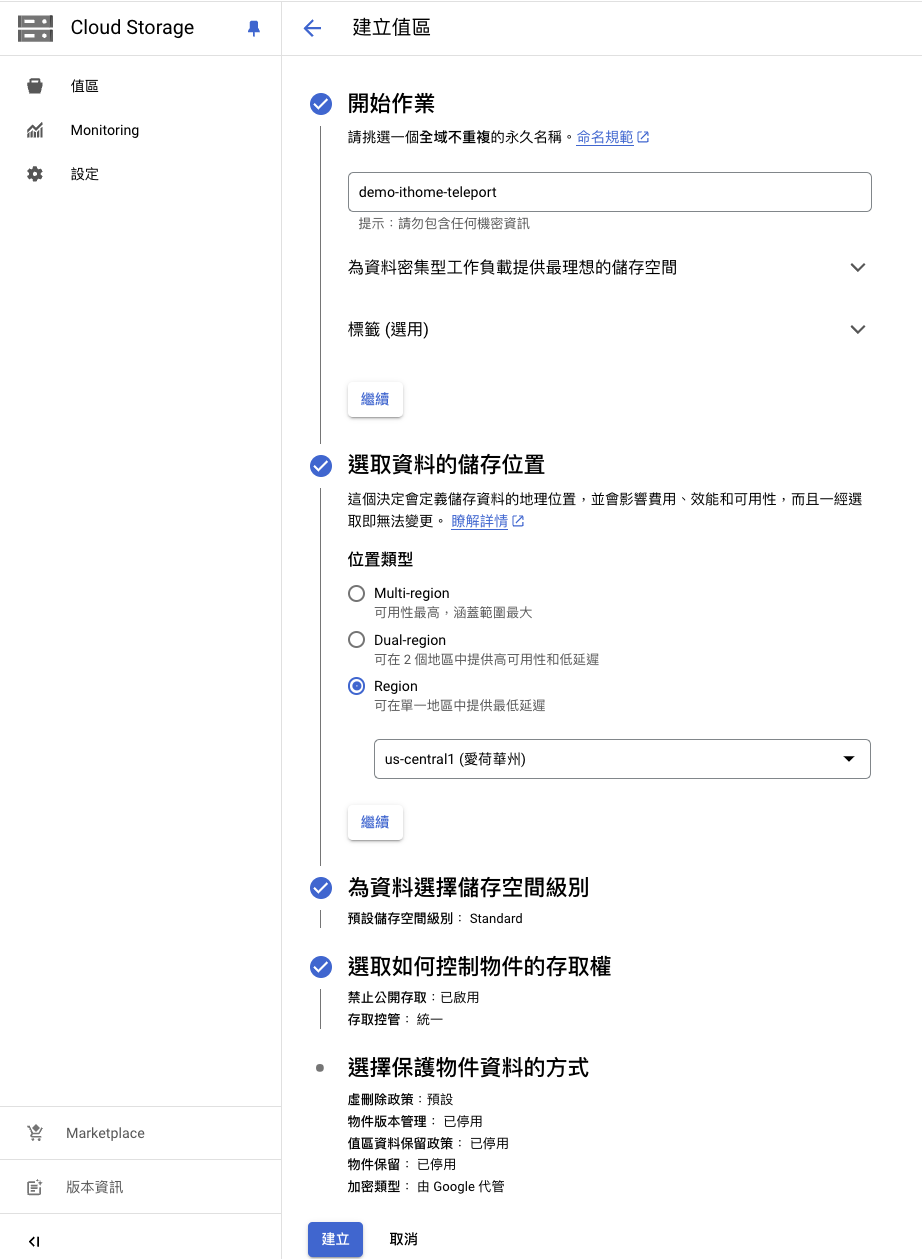Click the check icon beside 選取如何控制物件的存取權
Viewport: 922px width, 1259px height.
321,966
